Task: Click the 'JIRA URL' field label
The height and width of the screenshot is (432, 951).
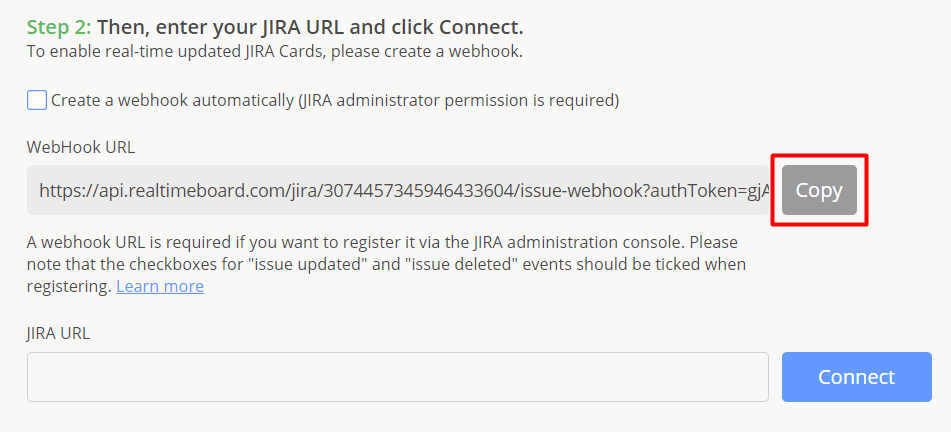Action: point(58,333)
